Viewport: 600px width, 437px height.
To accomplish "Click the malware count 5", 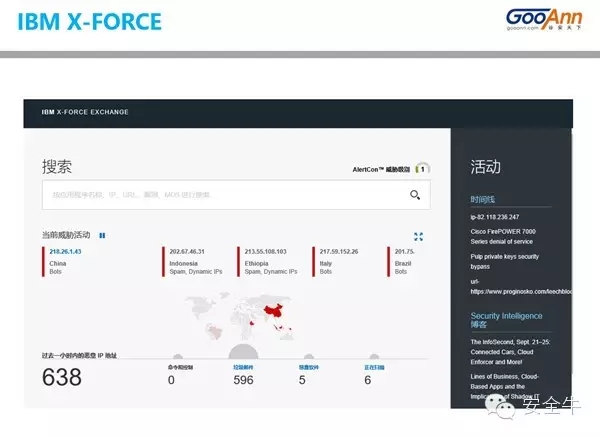I will coord(302,380).
